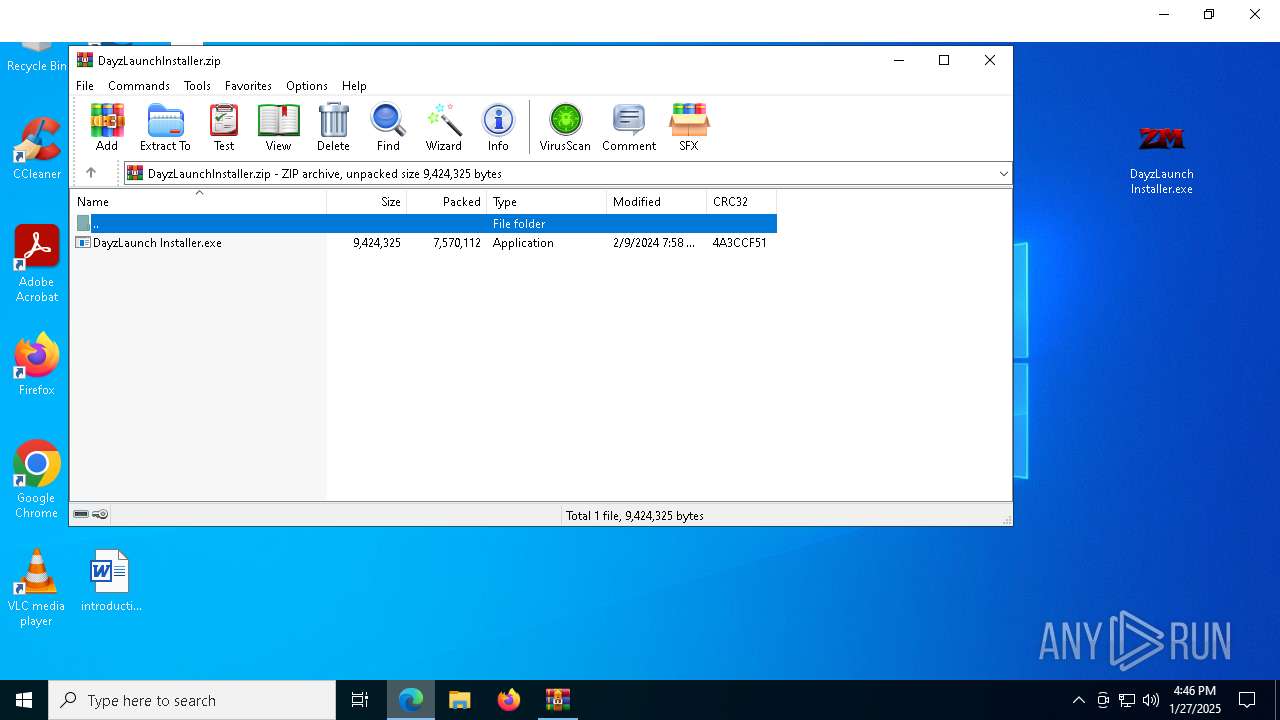
Task: Launch the Wizard tool
Action: click(x=444, y=127)
